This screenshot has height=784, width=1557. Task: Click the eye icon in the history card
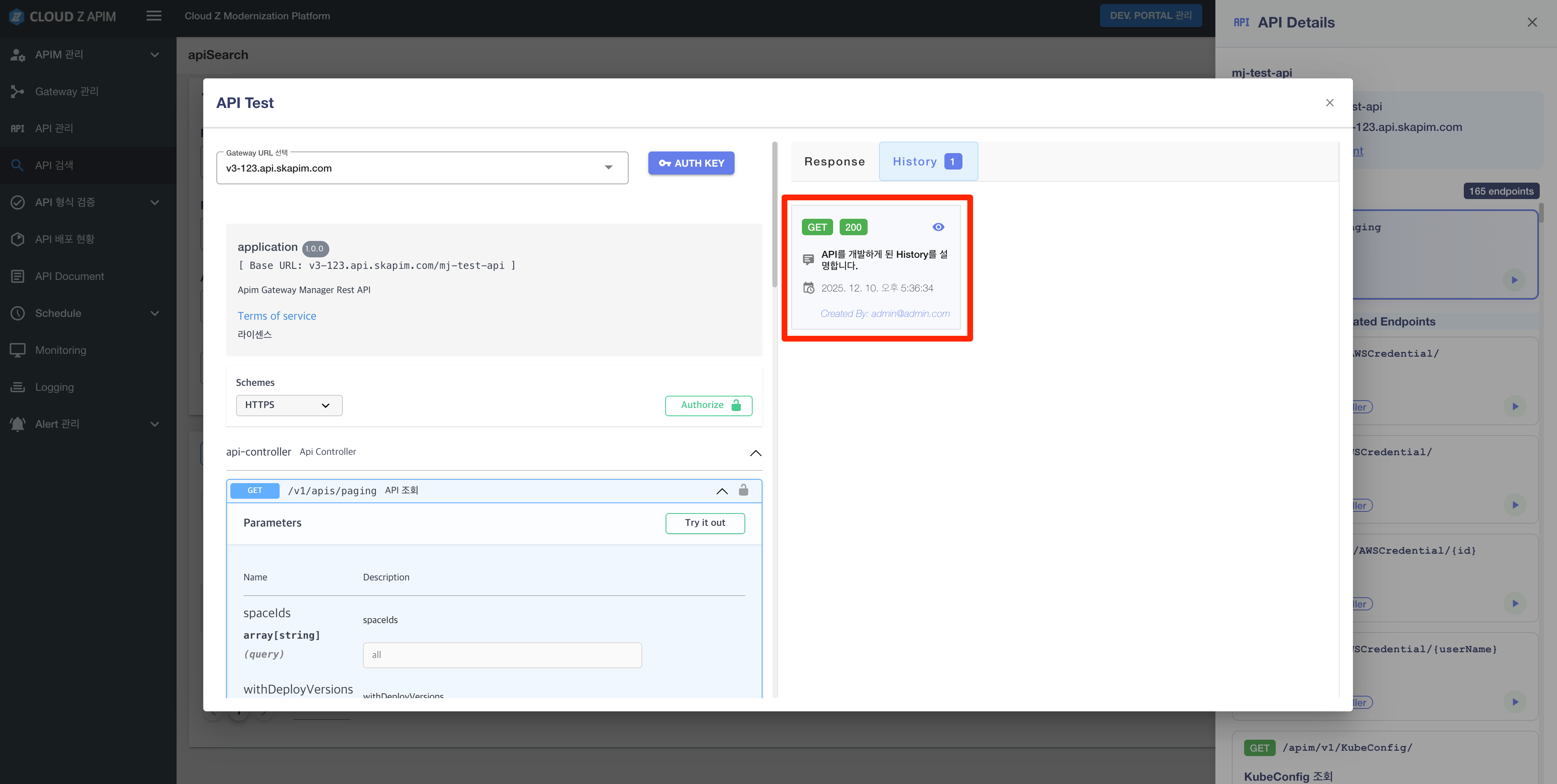tap(938, 227)
